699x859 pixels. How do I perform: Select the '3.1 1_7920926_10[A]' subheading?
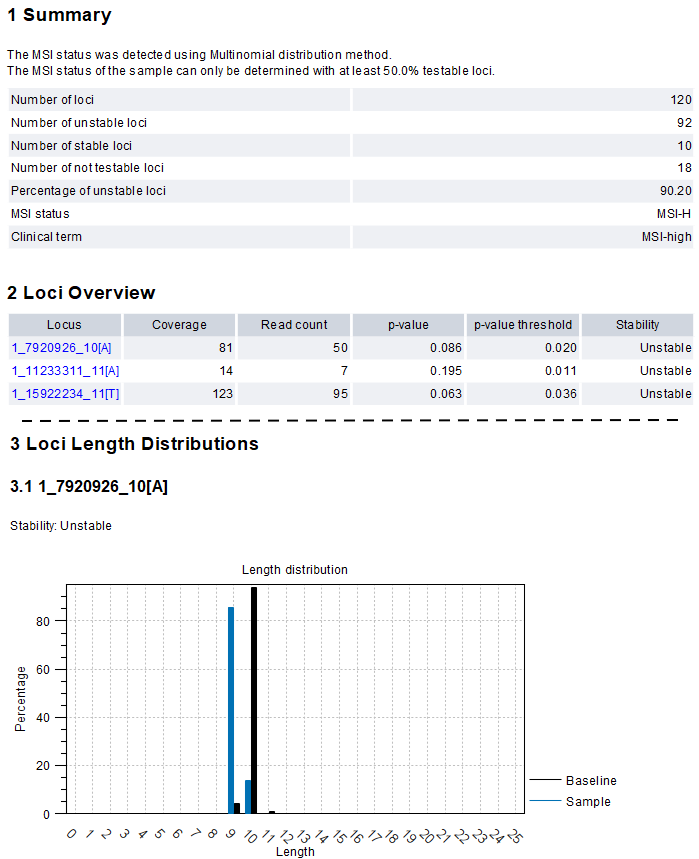pyautogui.click(x=89, y=486)
